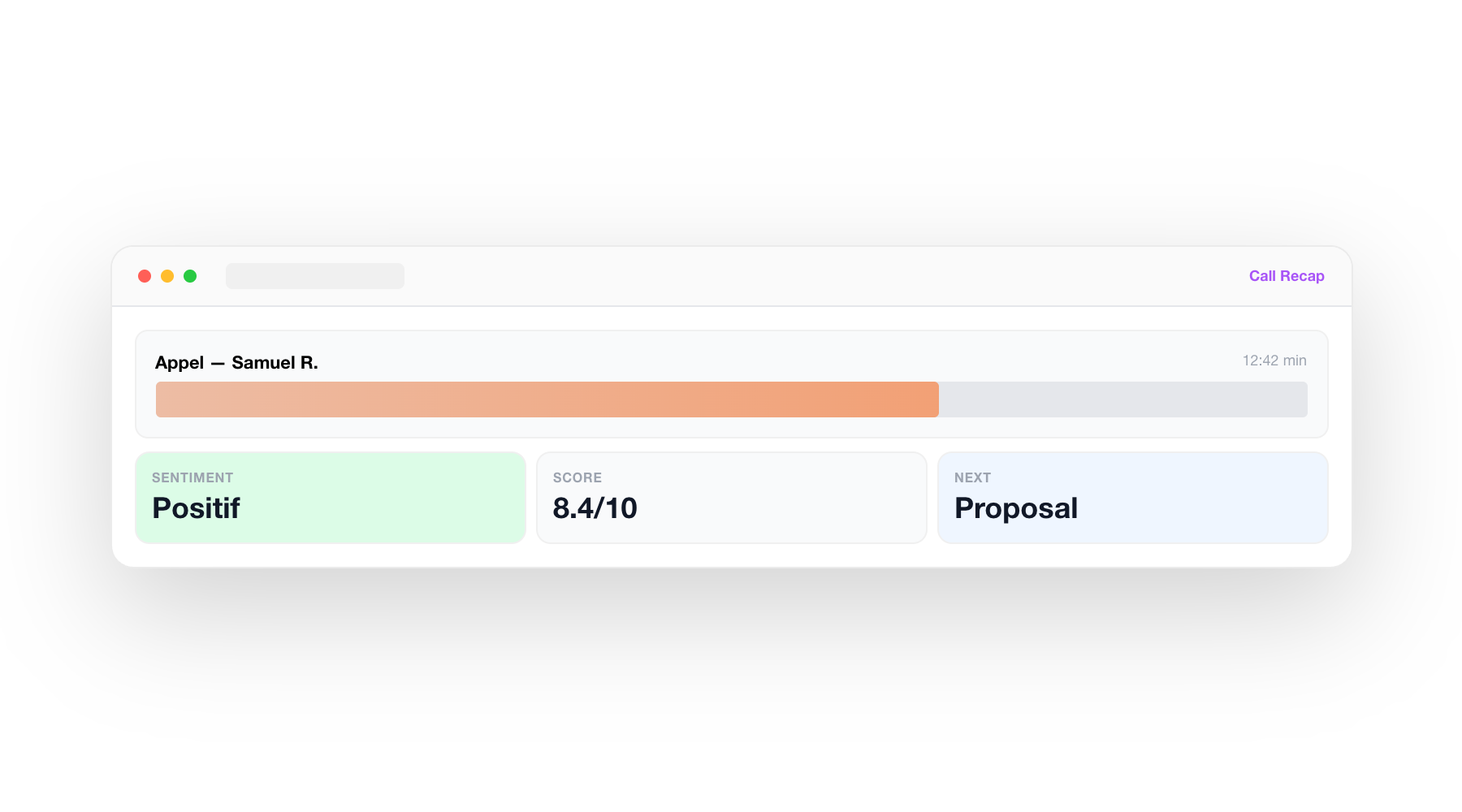The width and height of the screenshot is (1462, 812).
Task: Click the 8.4/10 score value
Action: click(595, 508)
